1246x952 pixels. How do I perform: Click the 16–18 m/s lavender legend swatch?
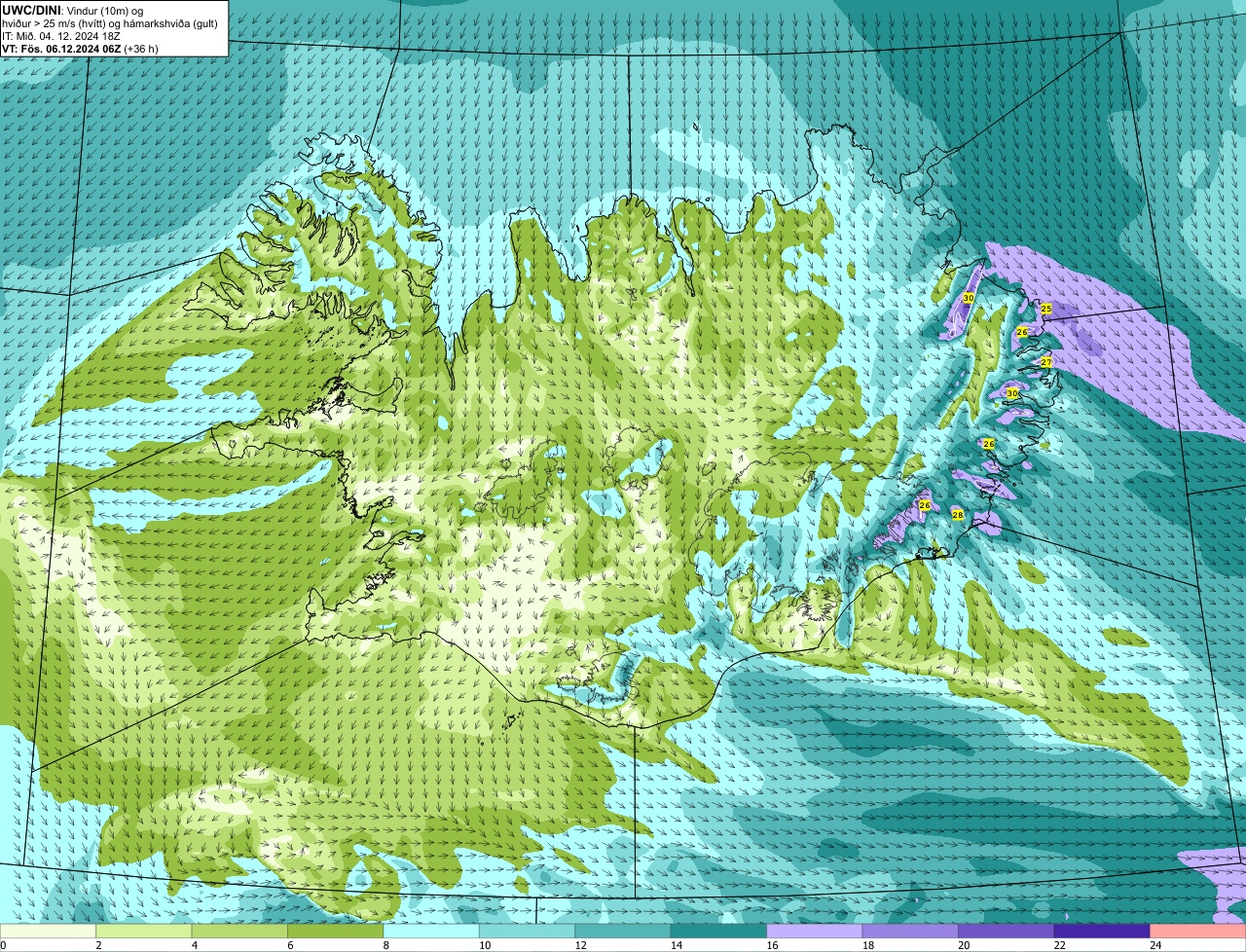[815, 932]
